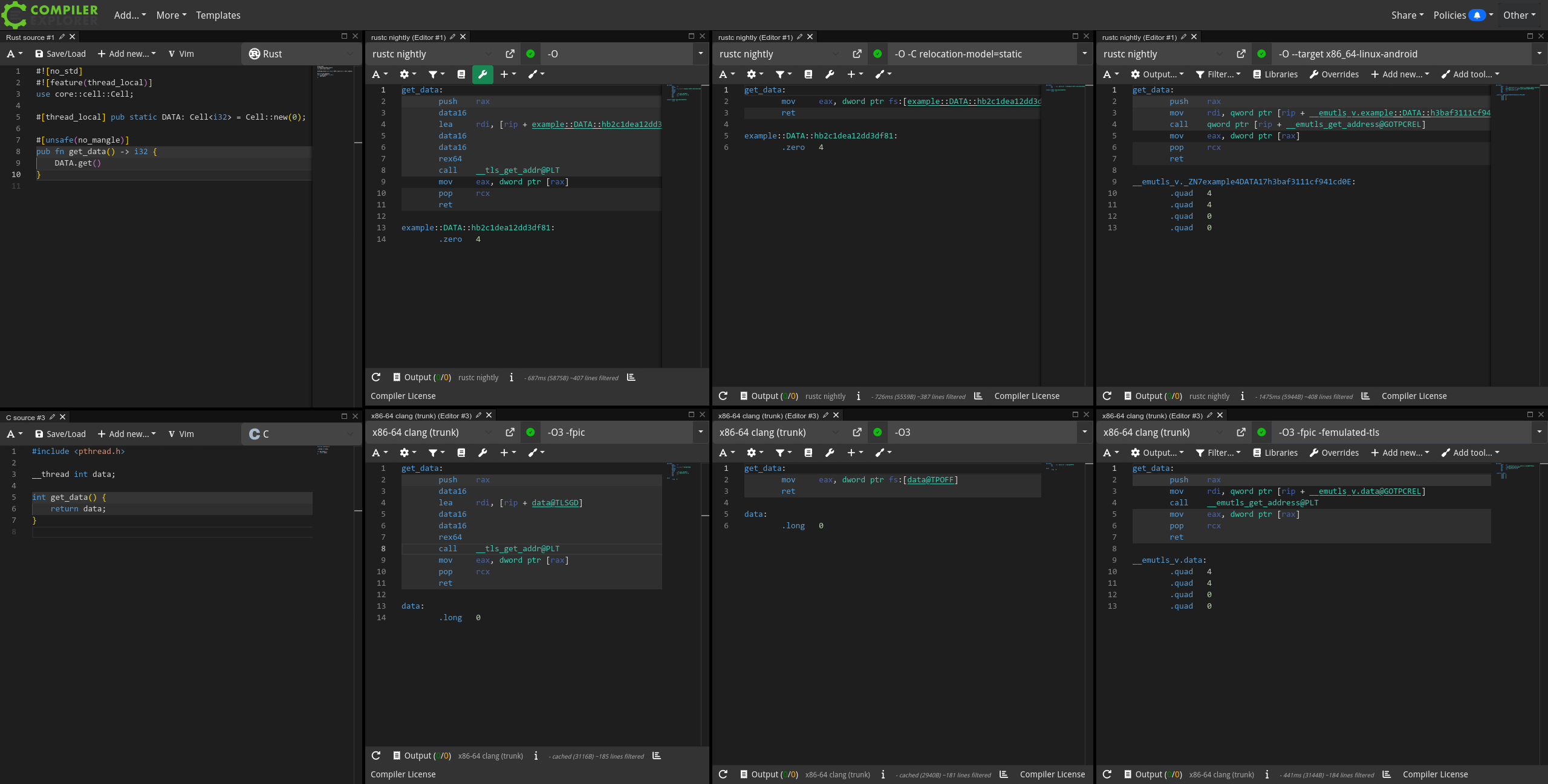Viewport: 1548px width, 784px height.
Task: Open the Rust language selector
Action: click(x=301, y=54)
